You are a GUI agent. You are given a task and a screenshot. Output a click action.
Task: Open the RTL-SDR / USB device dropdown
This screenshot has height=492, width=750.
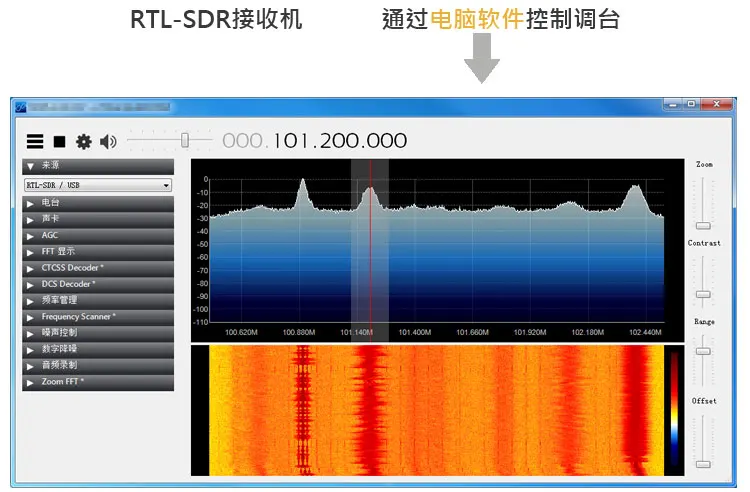click(x=98, y=185)
